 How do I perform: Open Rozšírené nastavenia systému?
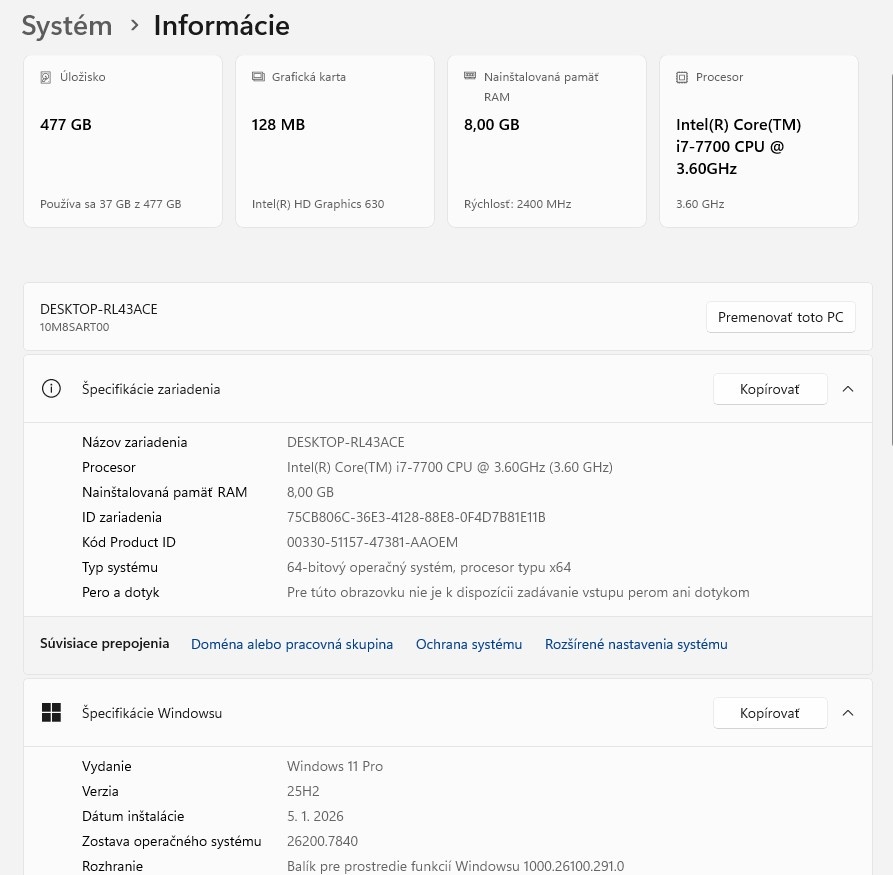click(636, 644)
